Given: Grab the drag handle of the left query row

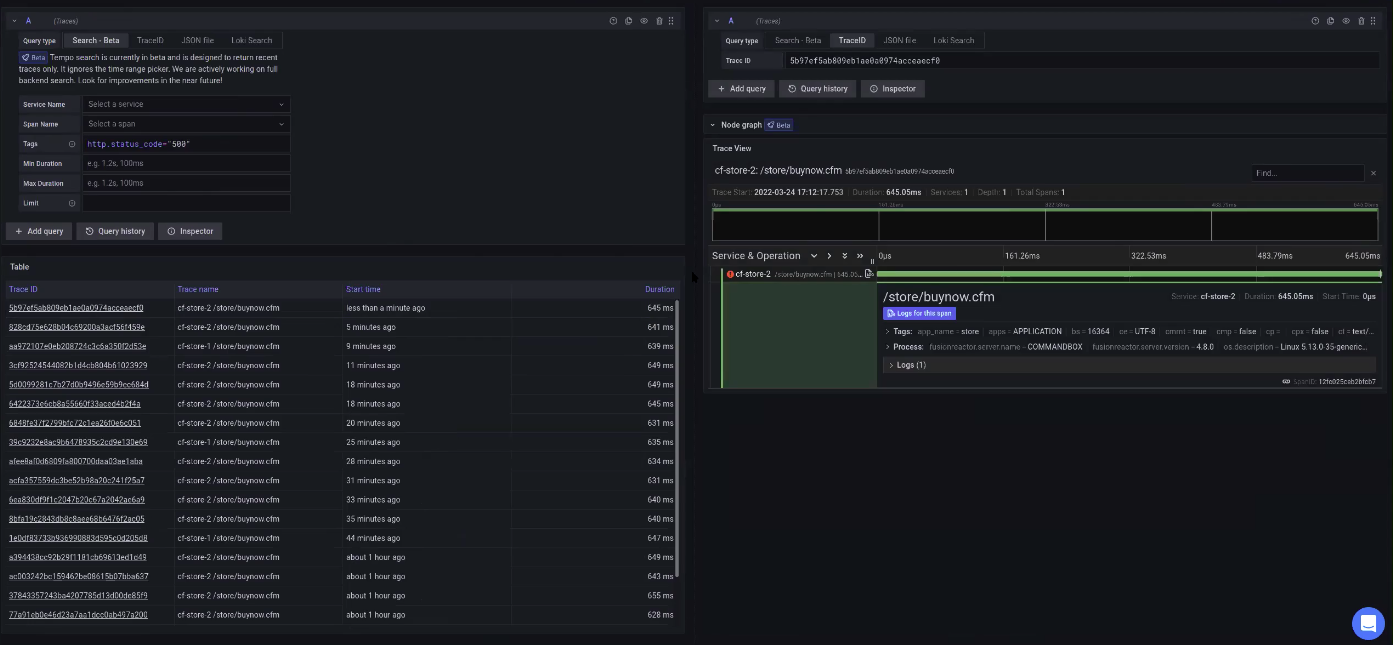Looking at the screenshot, I should [672, 20].
